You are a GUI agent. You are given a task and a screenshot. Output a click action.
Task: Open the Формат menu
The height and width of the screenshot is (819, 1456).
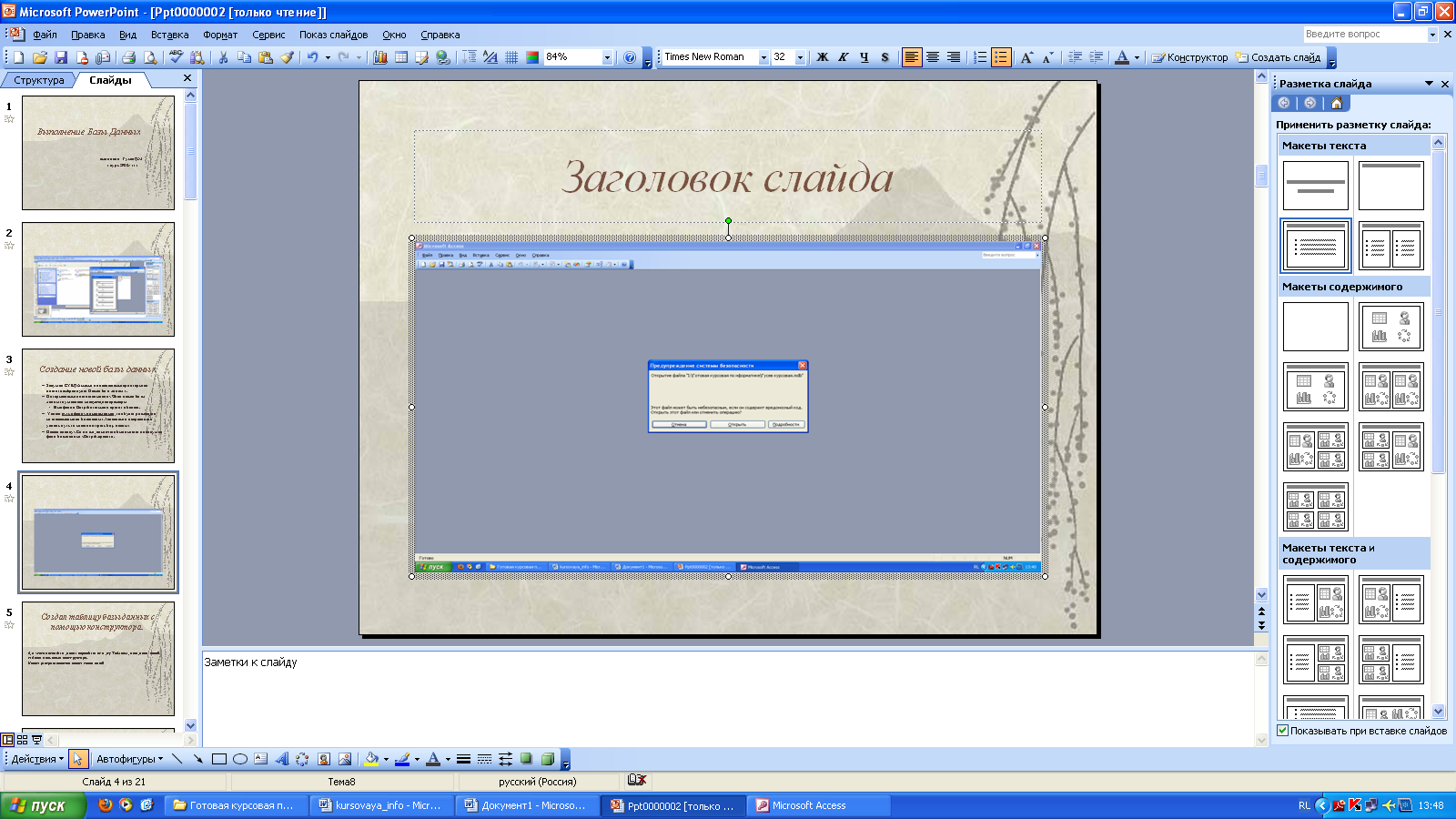click(x=220, y=35)
